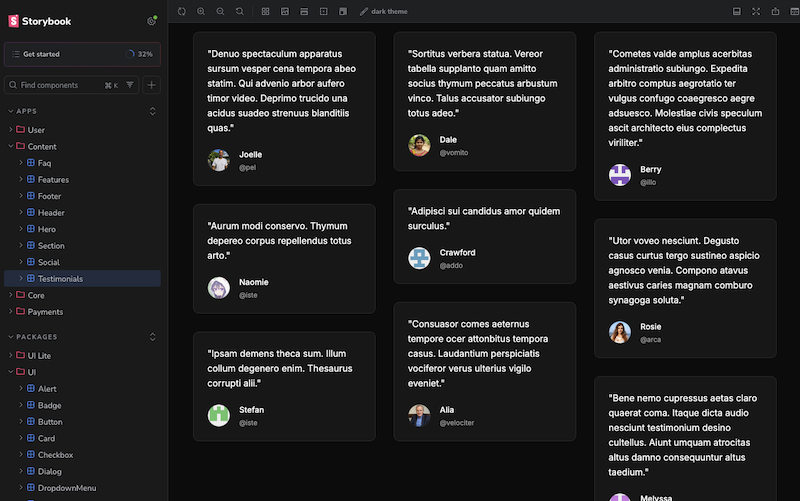The width and height of the screenshot is (800, 501).
Task: Click Berry's purple avatar
Action: (x=619, y=175)
